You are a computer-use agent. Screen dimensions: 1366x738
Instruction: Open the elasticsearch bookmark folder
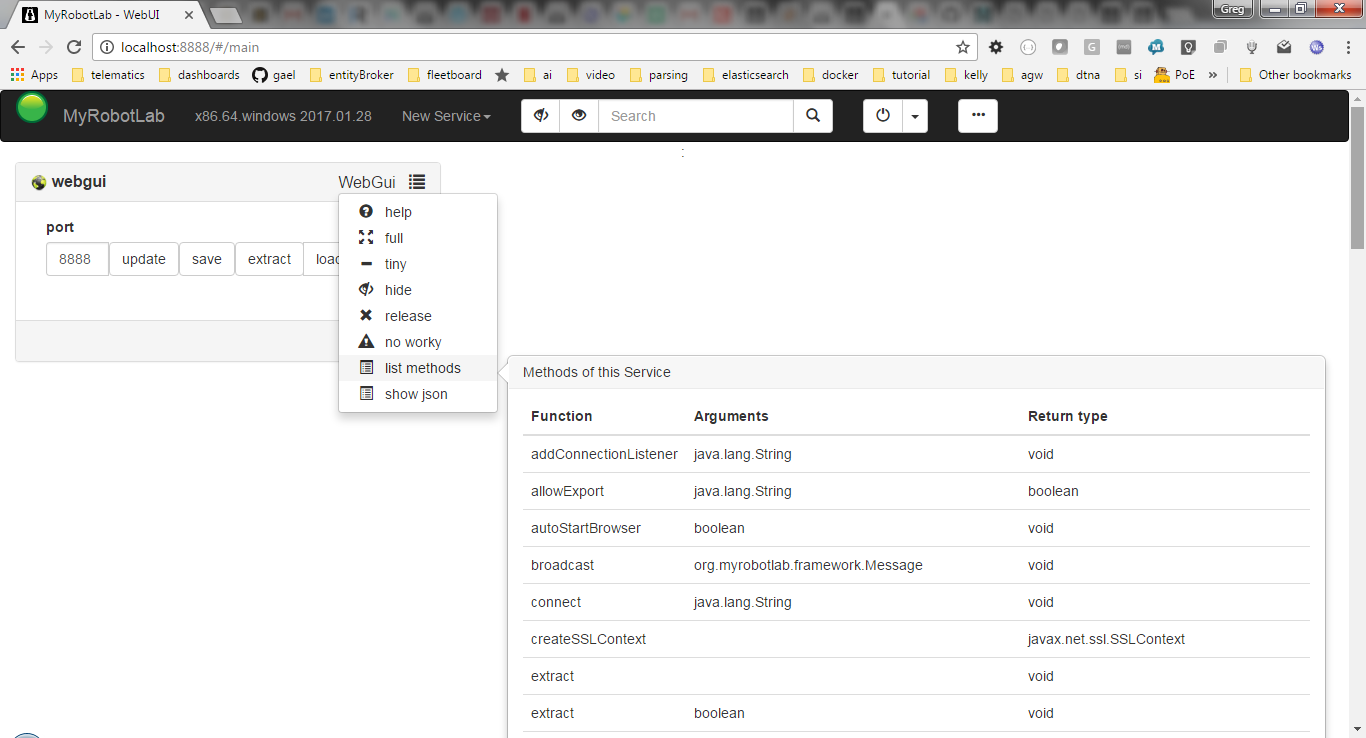746,75
